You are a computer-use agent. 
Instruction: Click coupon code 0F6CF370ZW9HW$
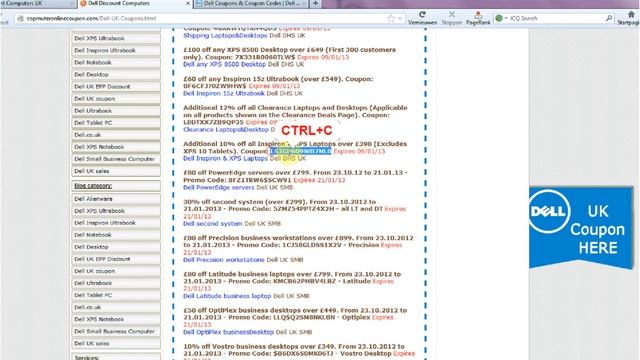(215, 86)
